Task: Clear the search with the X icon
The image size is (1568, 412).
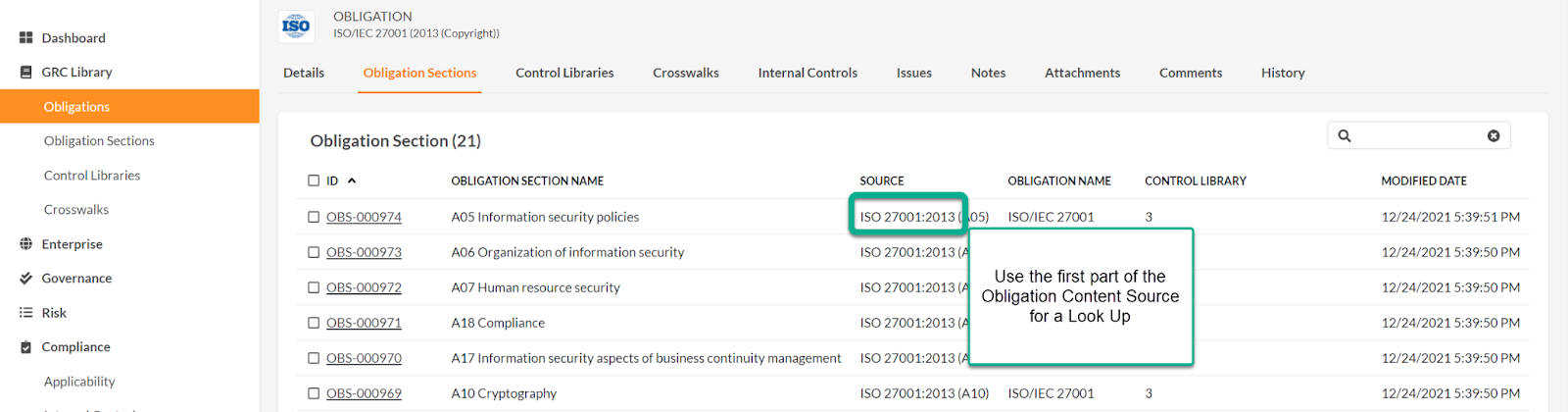Action: (x=1494, y=136)
